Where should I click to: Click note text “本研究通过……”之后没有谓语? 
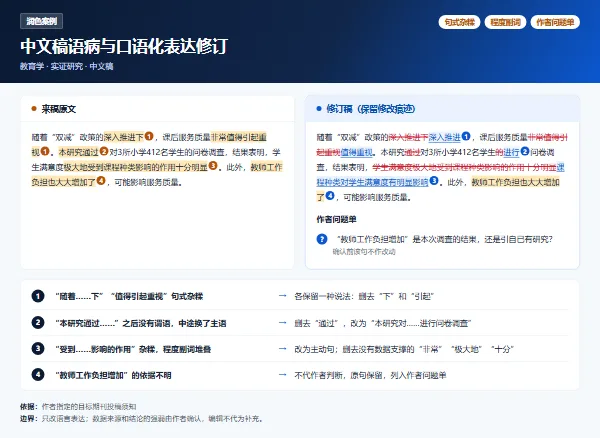coord(140,323)
